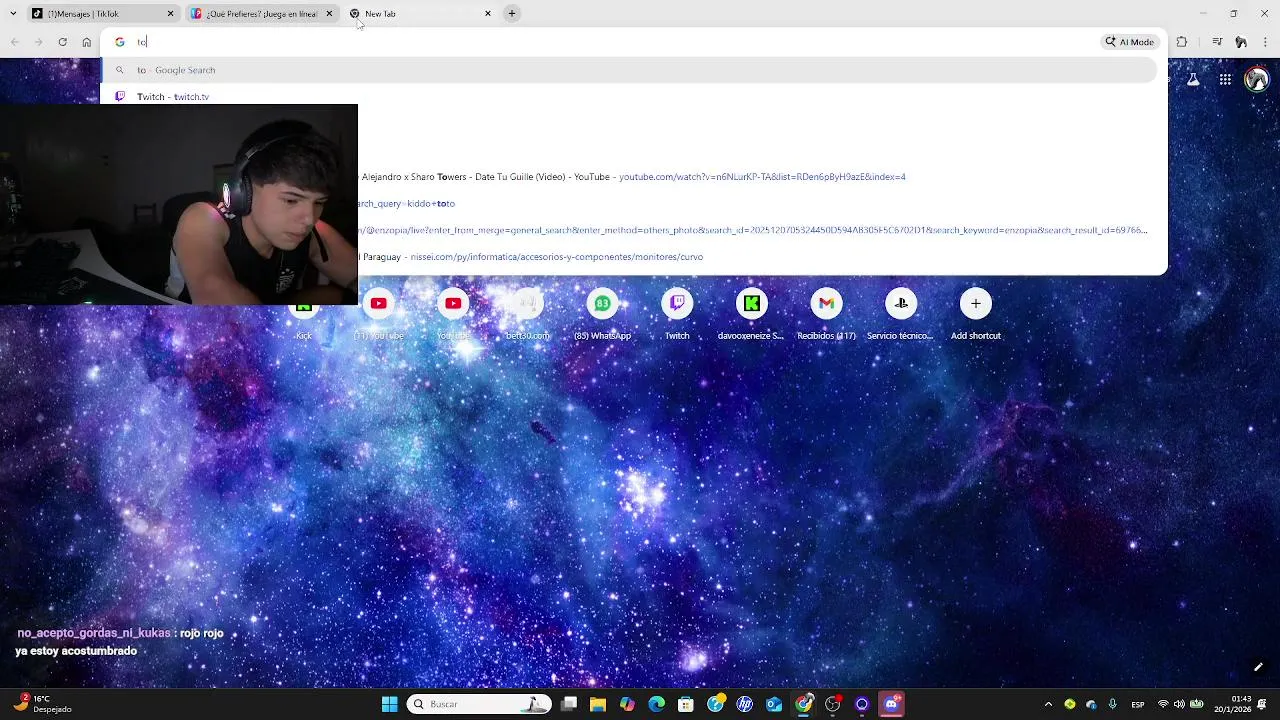Viewport: 1280px width, 720px height.
Task: Select the New Tab browser tab
Action: [x=420, y=14]
